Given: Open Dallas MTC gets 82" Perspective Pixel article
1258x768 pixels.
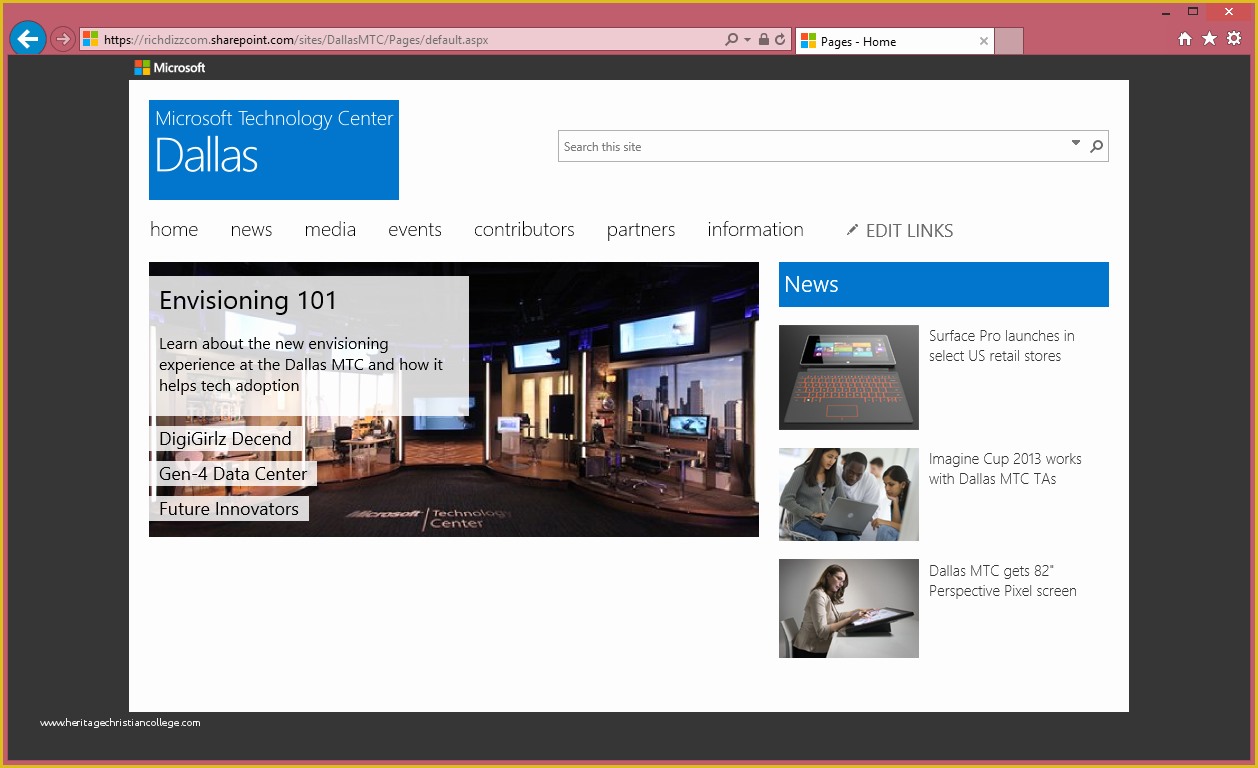Looking at the screenshot, I should 1003,581.
